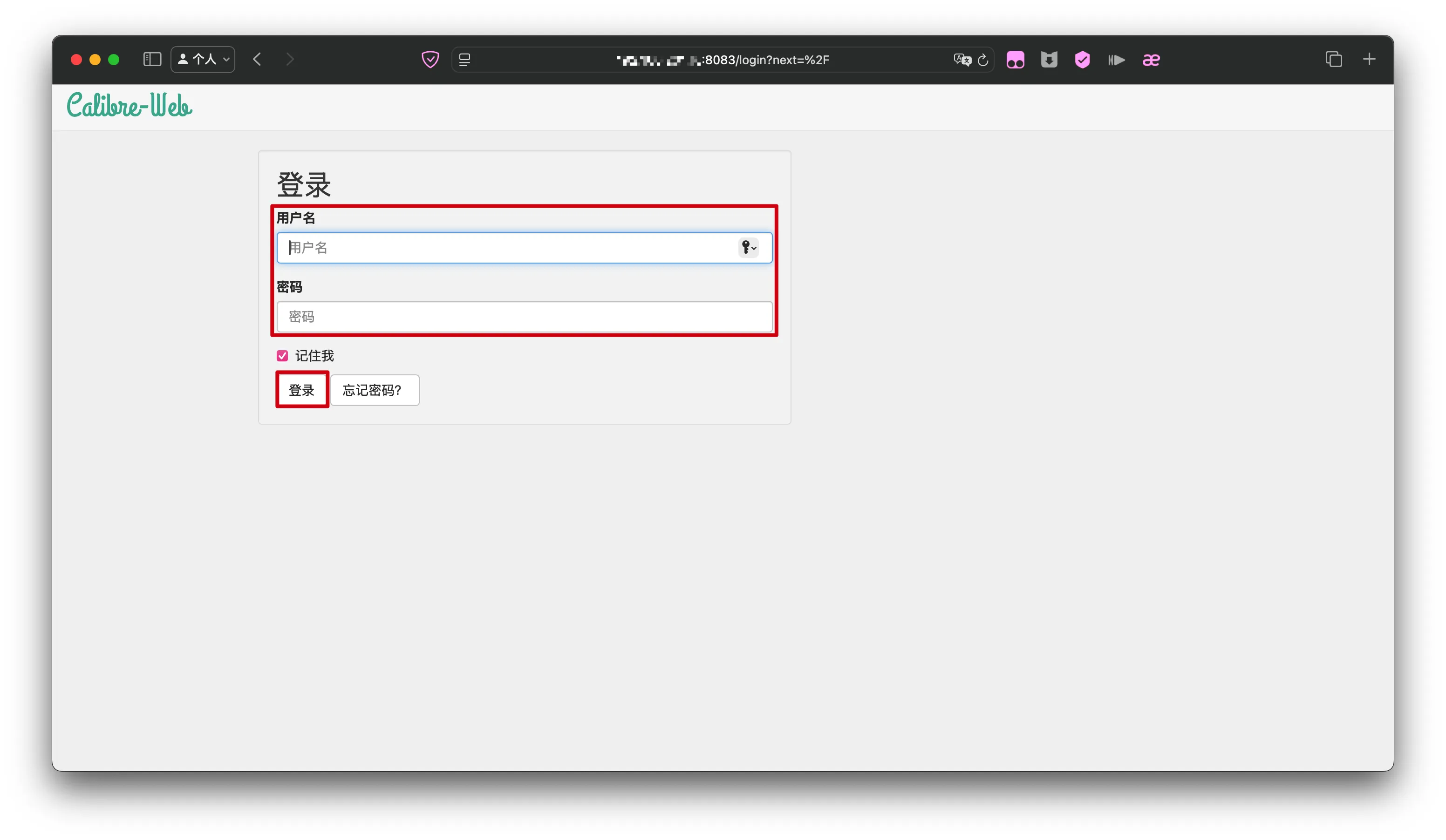Uncheck the 记住我 checkbox
The image size is (1446, 840).
click(x=282, y=356)
